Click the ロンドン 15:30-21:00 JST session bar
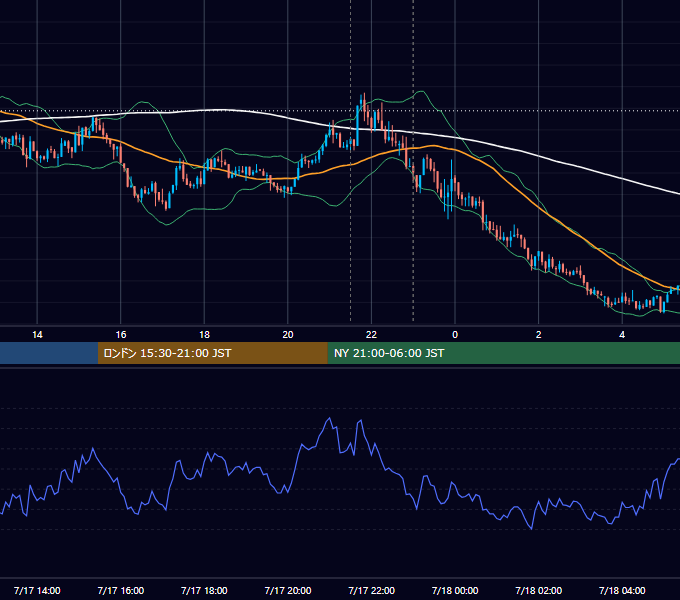 tap(212, 353)
